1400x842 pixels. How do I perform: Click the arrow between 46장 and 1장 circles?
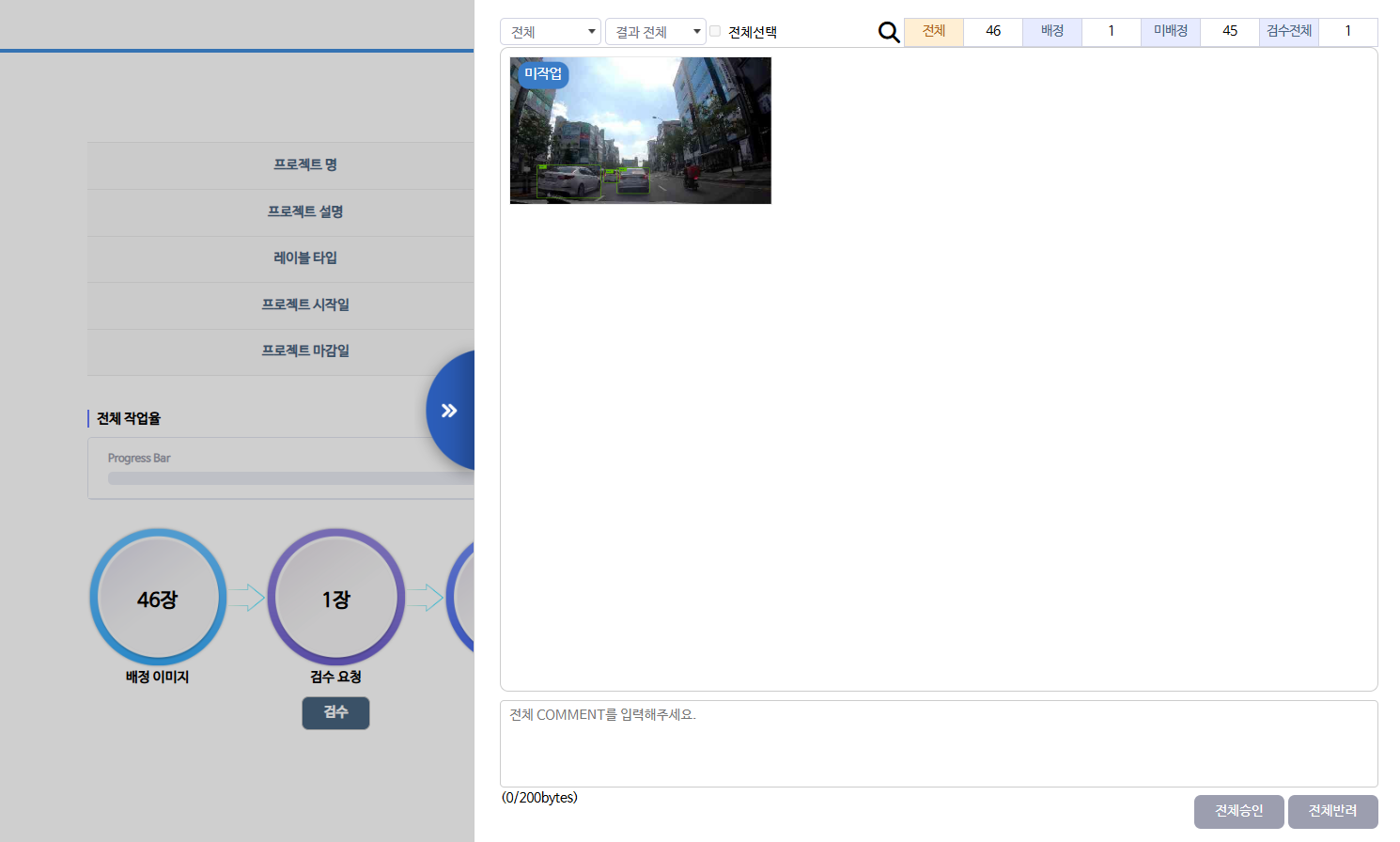point(247,598)
